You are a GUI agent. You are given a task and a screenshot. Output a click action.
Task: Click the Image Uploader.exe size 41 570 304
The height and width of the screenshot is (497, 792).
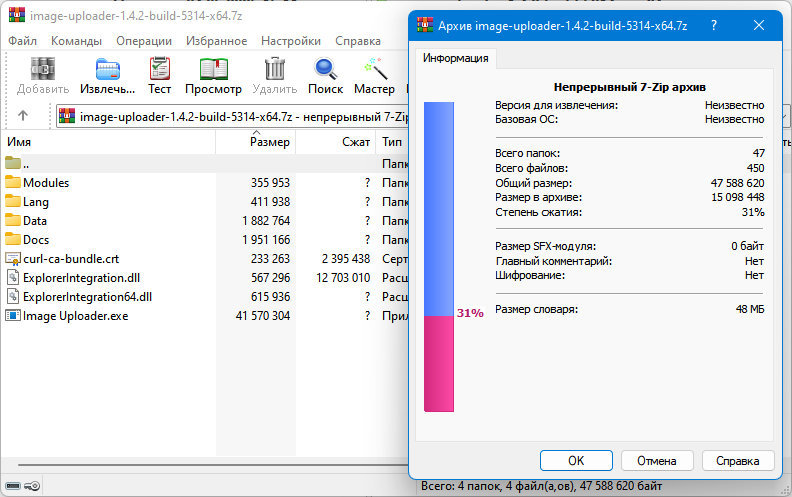point(263,316)
